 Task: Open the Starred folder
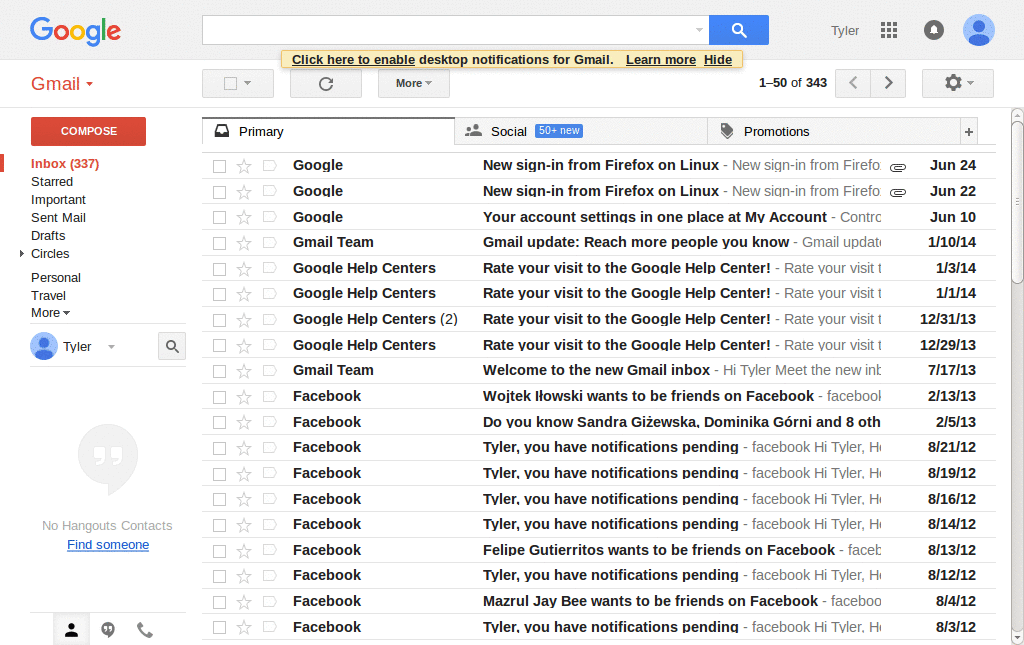(x=52, y=181)
